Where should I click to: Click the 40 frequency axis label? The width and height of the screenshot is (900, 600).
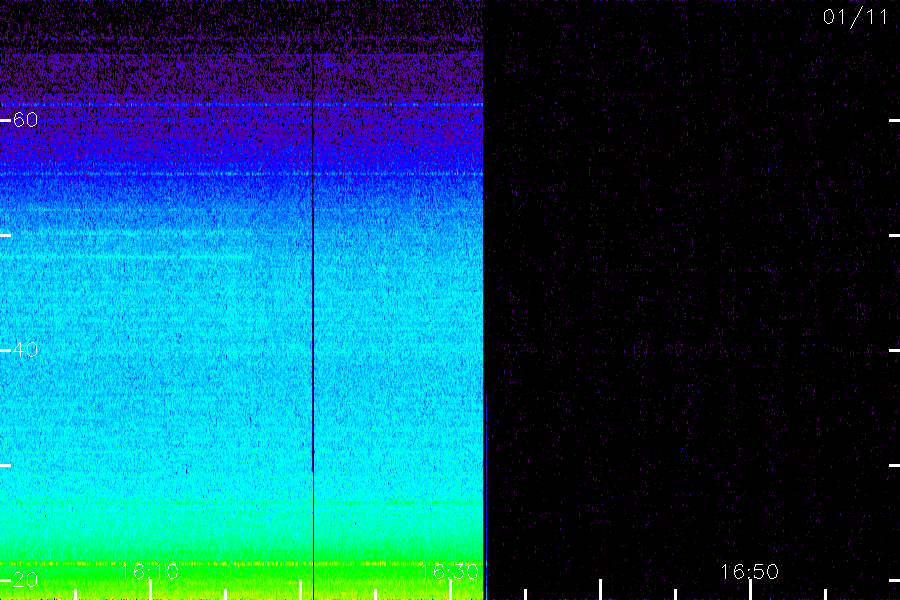(x=25, y=350)
